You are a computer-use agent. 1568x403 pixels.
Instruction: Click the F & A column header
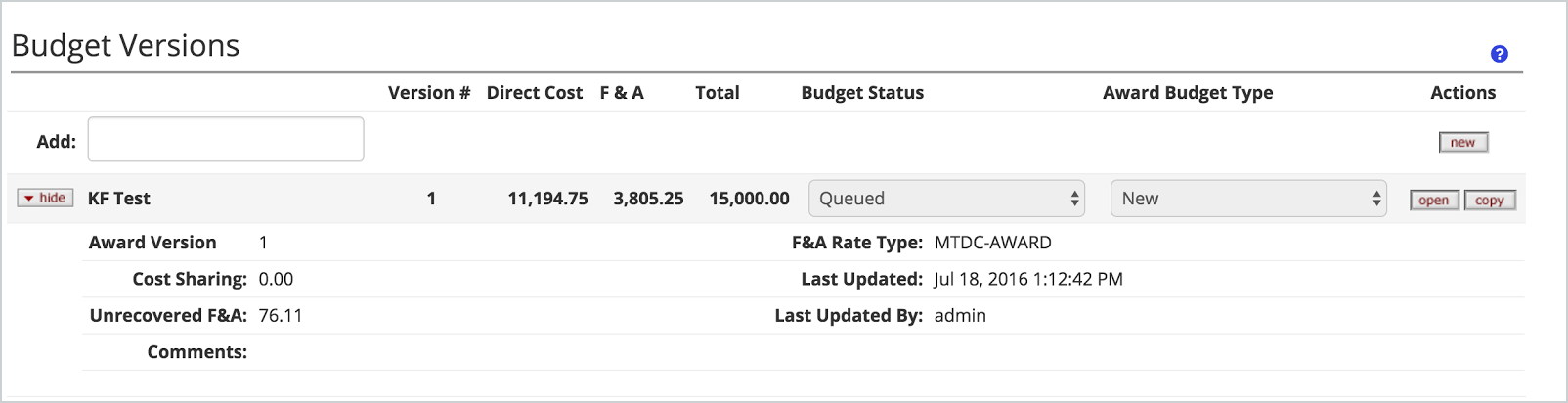pos(622,93)
